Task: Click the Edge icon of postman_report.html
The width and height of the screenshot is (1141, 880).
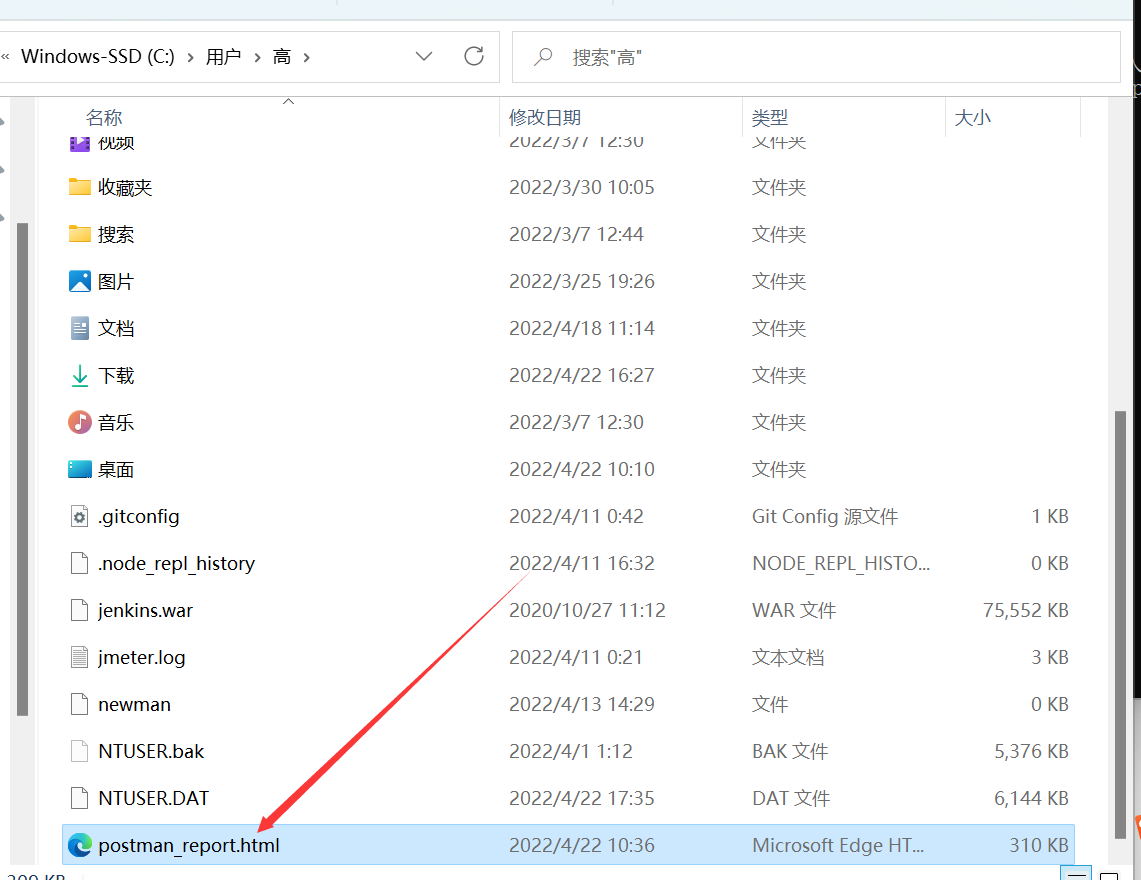Action: click(79, 845)
